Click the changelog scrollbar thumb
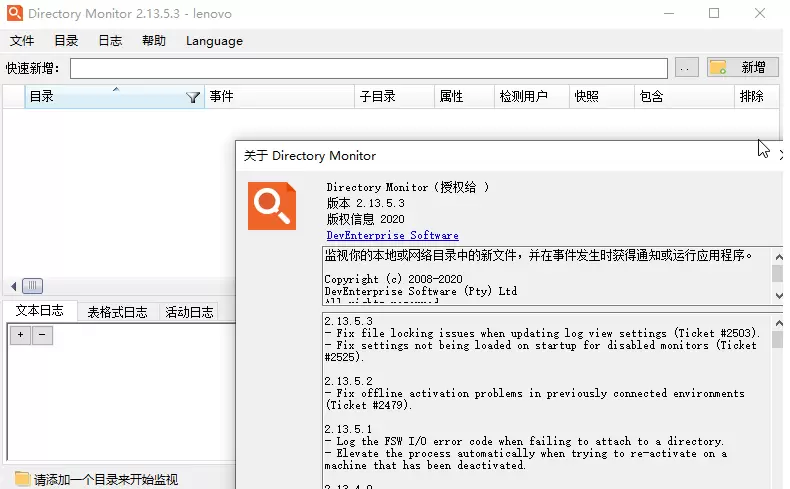The width and height of the screenshot is (790, 489). pos(778,339)
